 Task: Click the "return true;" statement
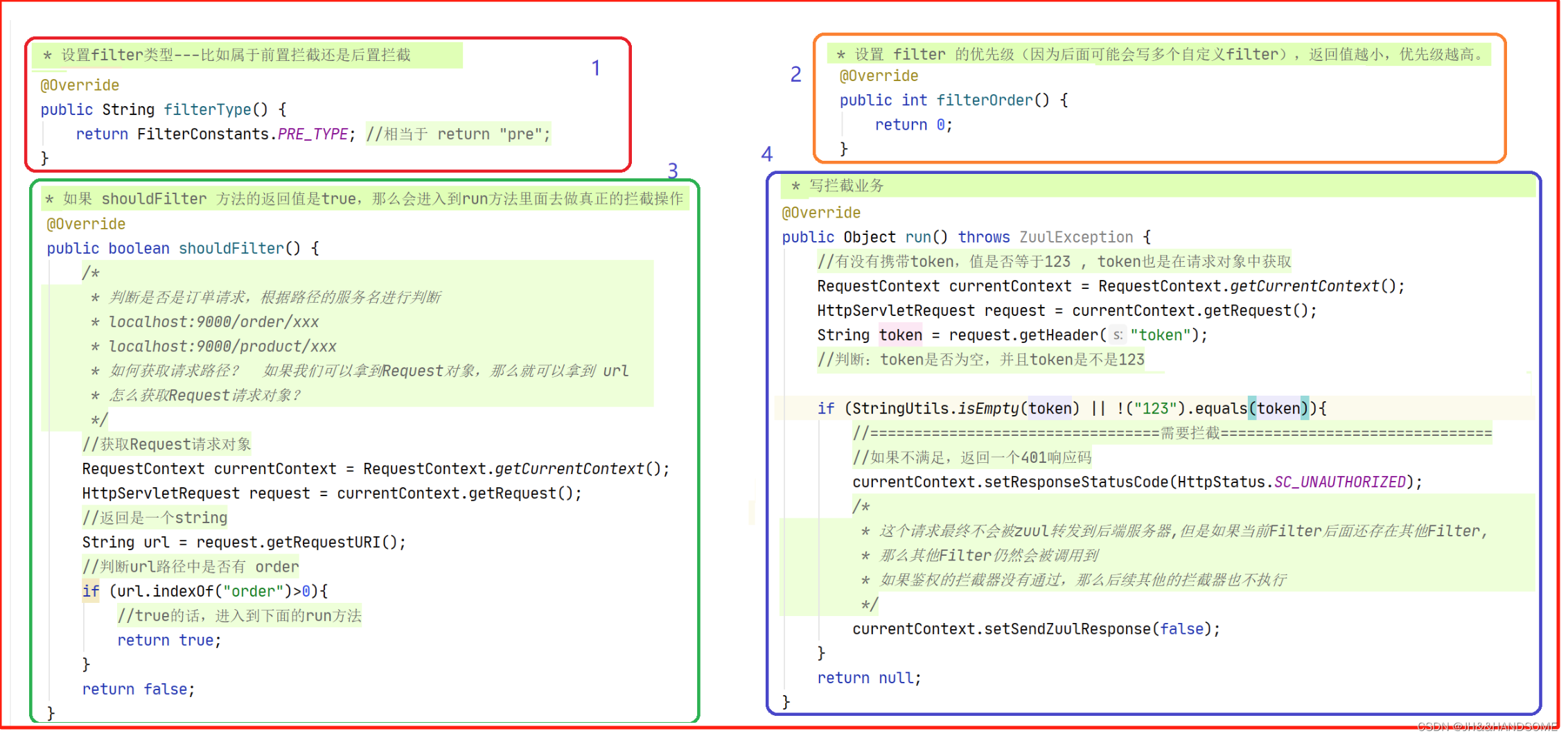coord(169,640)
